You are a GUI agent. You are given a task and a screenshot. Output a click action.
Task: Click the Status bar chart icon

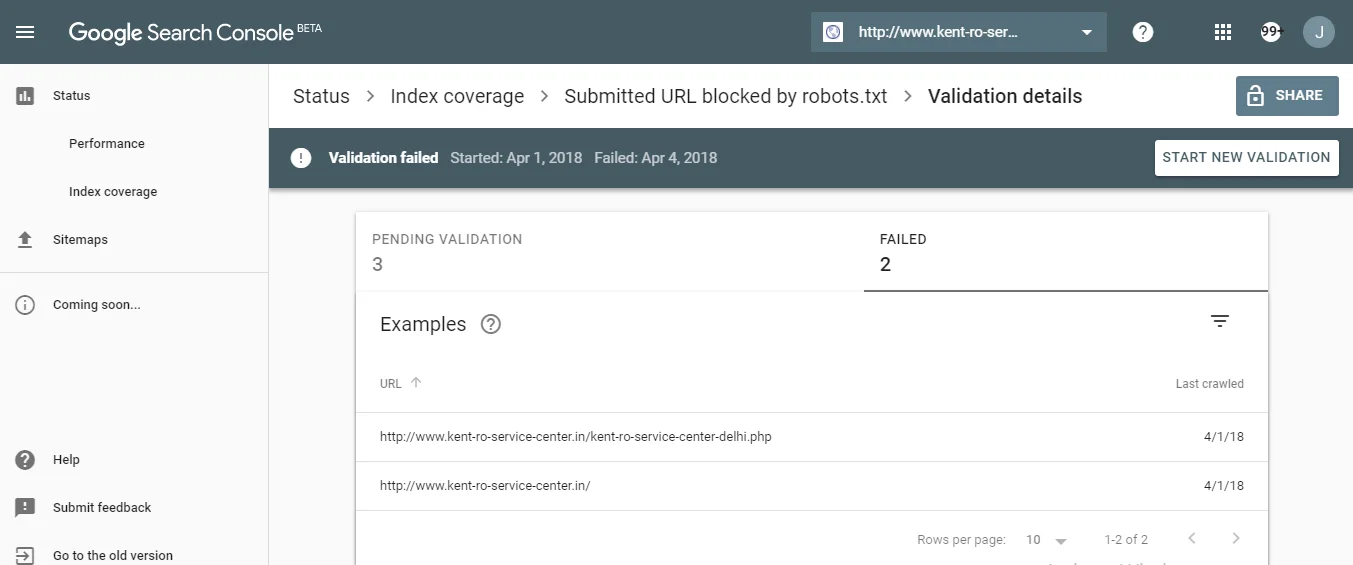[25, 96]
